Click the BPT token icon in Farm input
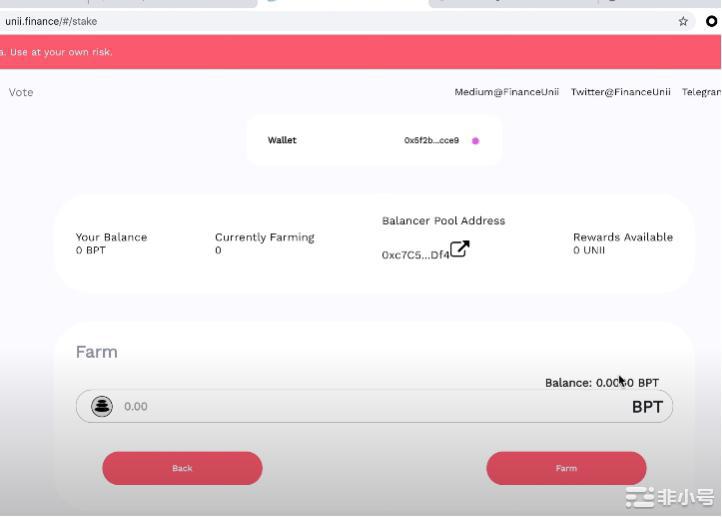Image resolution: width=722 pixels, height=517 pixels. coord(101,406)
